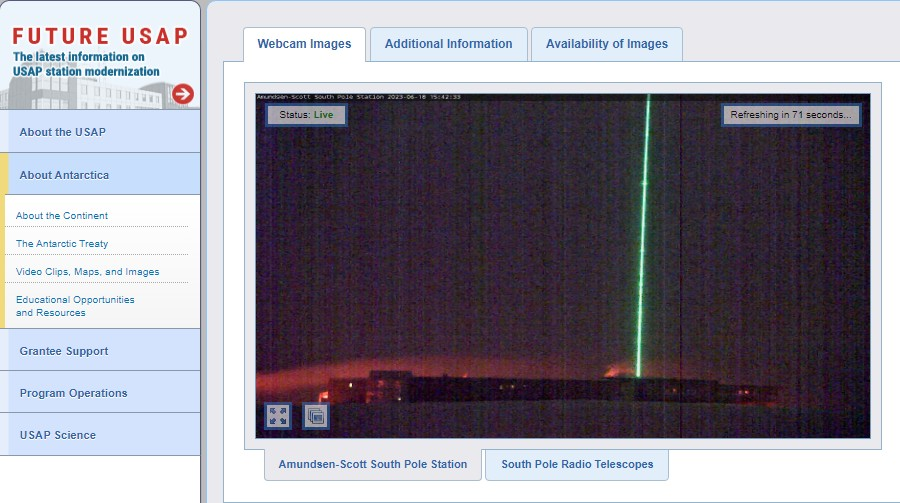
Task: Select the Amundsen-Scott South Pole Station tab
Action: click(372, 464)
